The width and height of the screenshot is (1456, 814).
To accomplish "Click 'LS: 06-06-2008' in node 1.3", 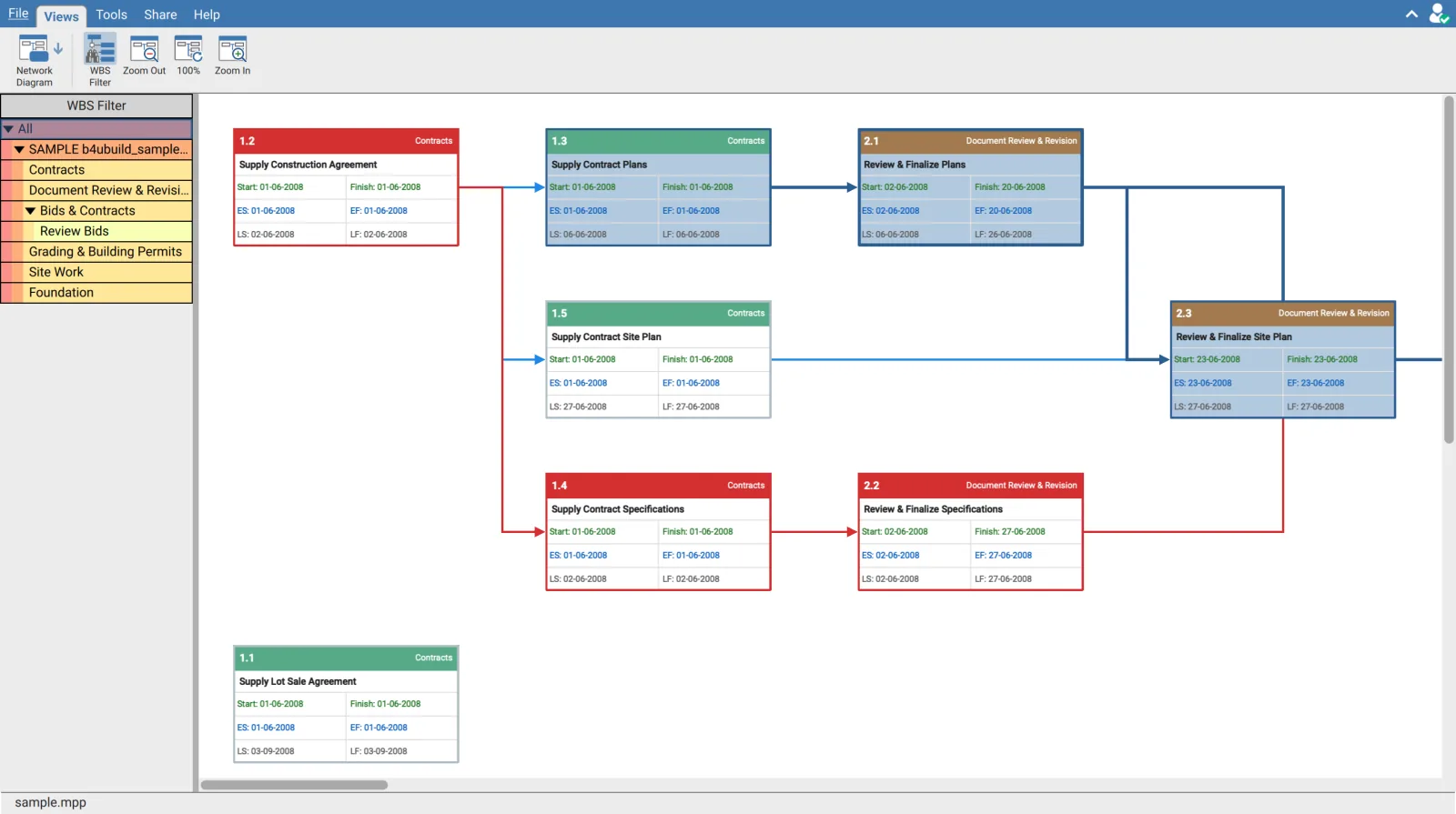I will coord(578,235).
